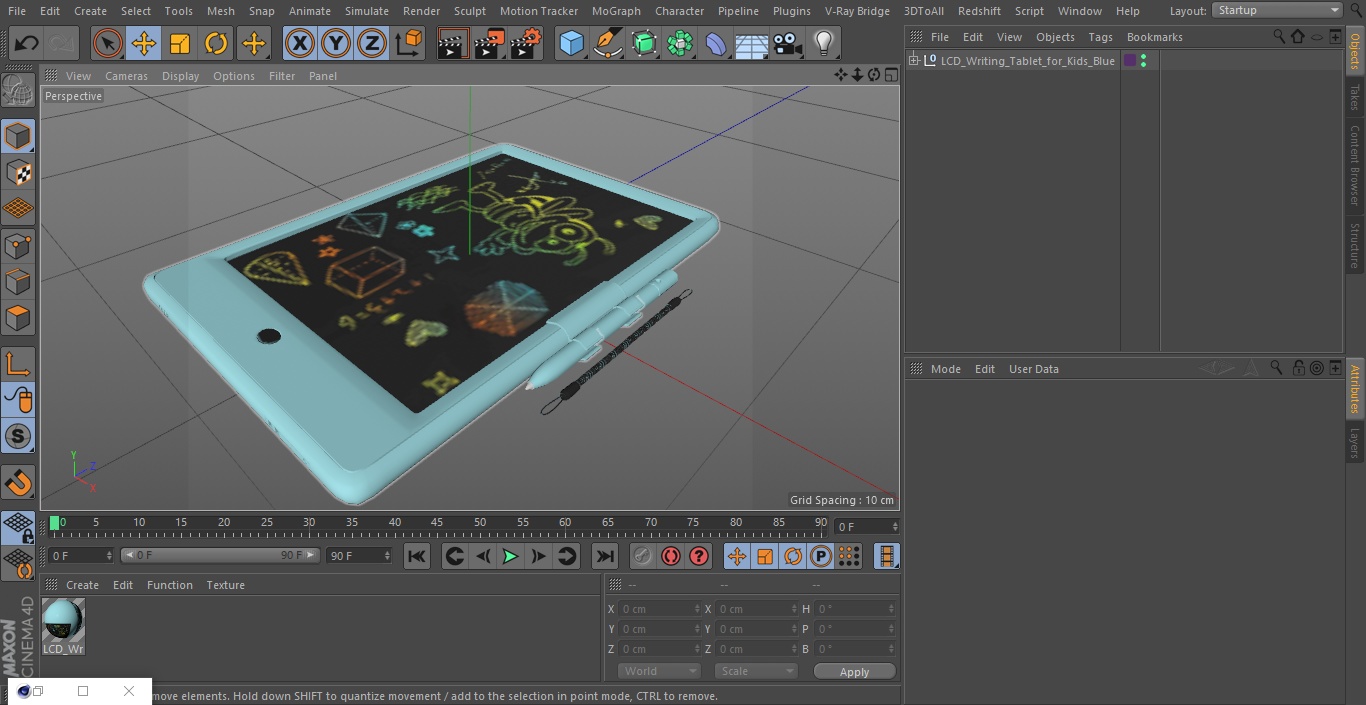Switch to the Content Browser side tab
Viewport: 1366px width, 705px height.
click(1355, 165)
